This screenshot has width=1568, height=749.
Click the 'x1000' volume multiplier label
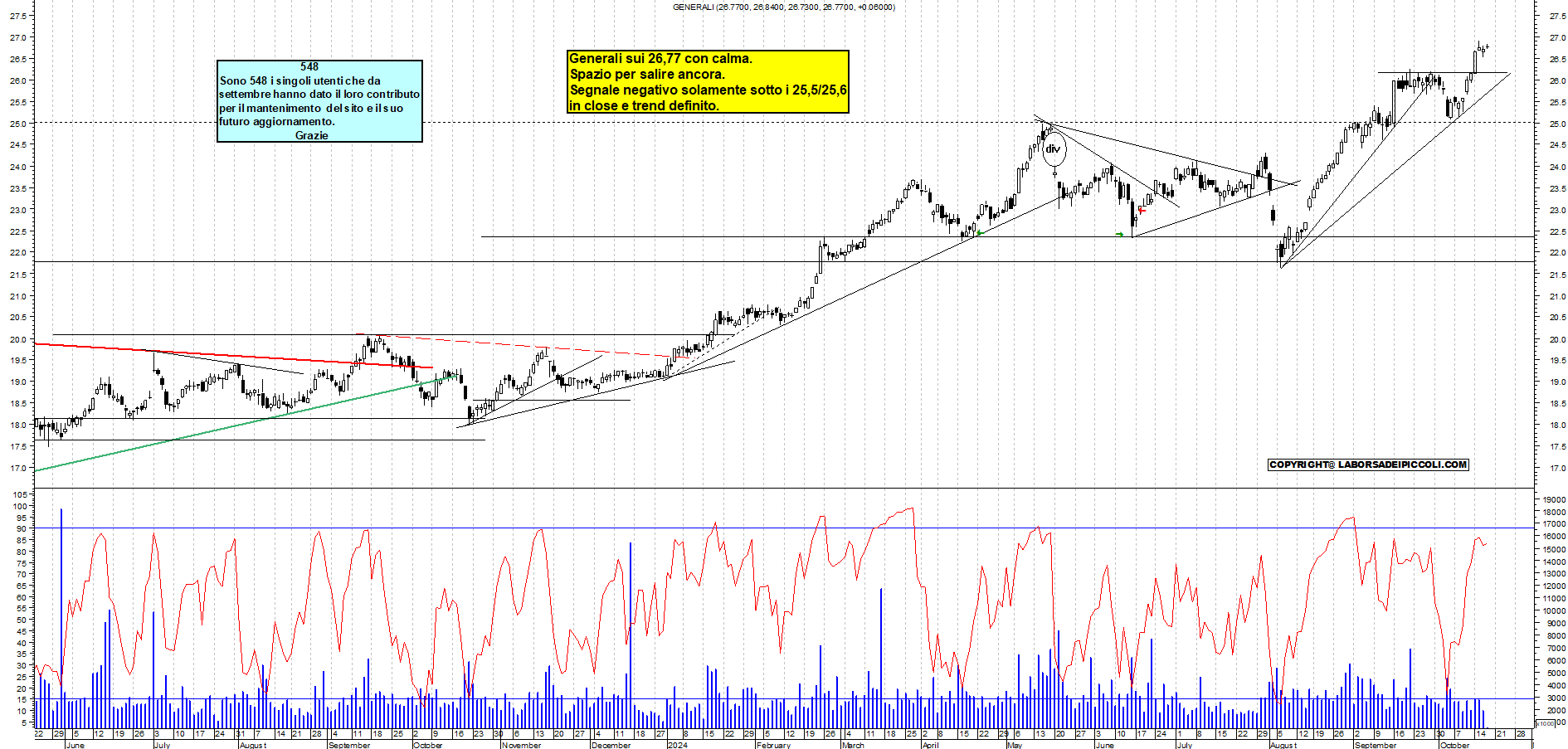[x=1546, y=723]
